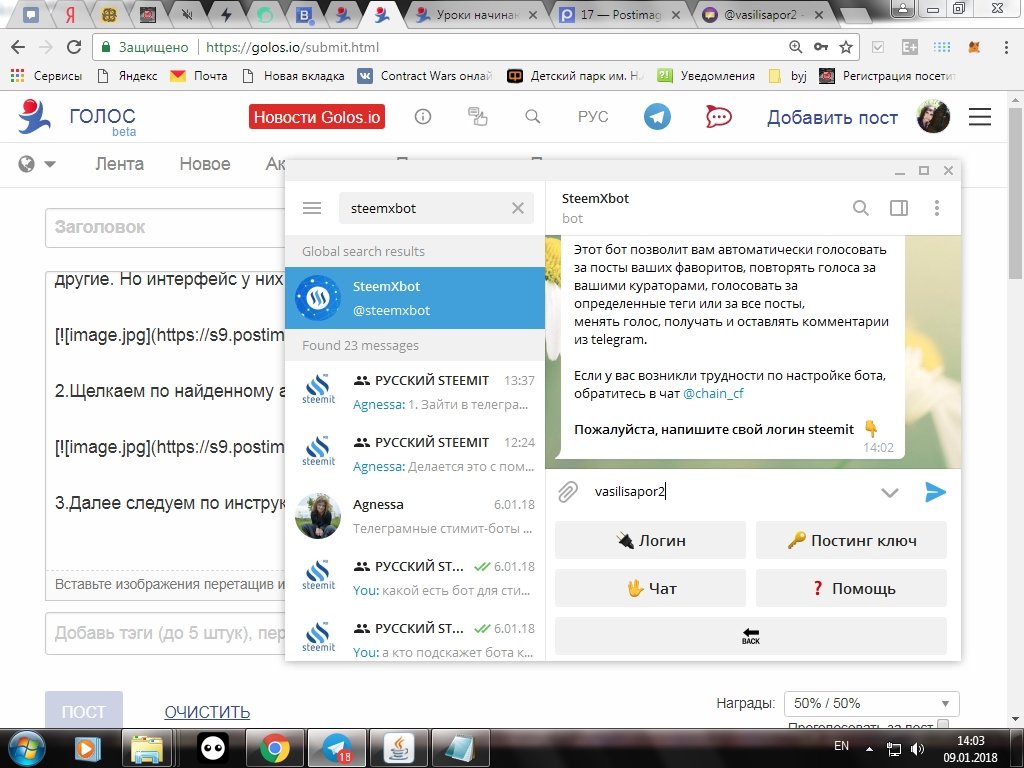The width and height of the screenshot is (1024, 768).
Task: Toggle the Telegram side panel icon
Action: pos(899,208)
